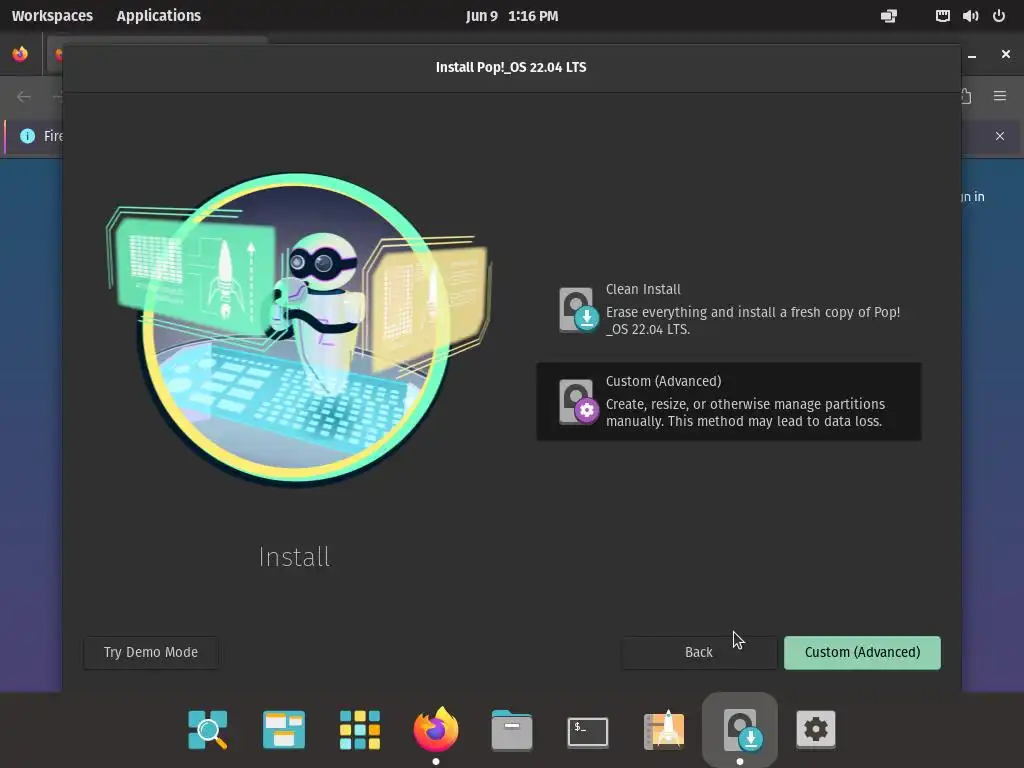Click the Clean Install description text
The height and width of the screenshot is (768, 1024).
pos(753,321)
